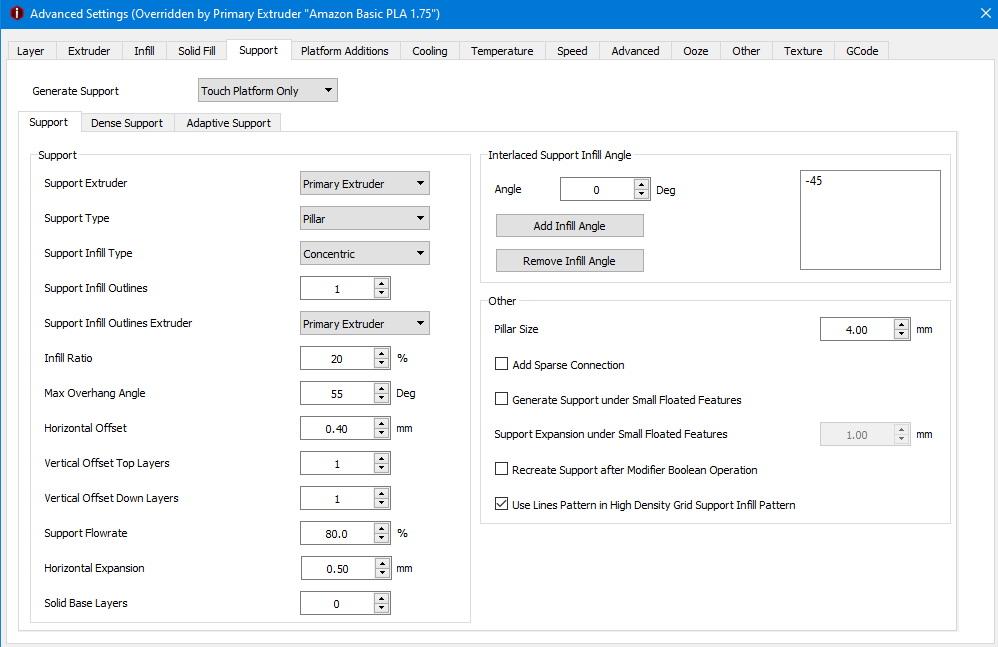Click Max Overhang Angle value field
This screenshot has width=998, height=647.
coord(337,393)
